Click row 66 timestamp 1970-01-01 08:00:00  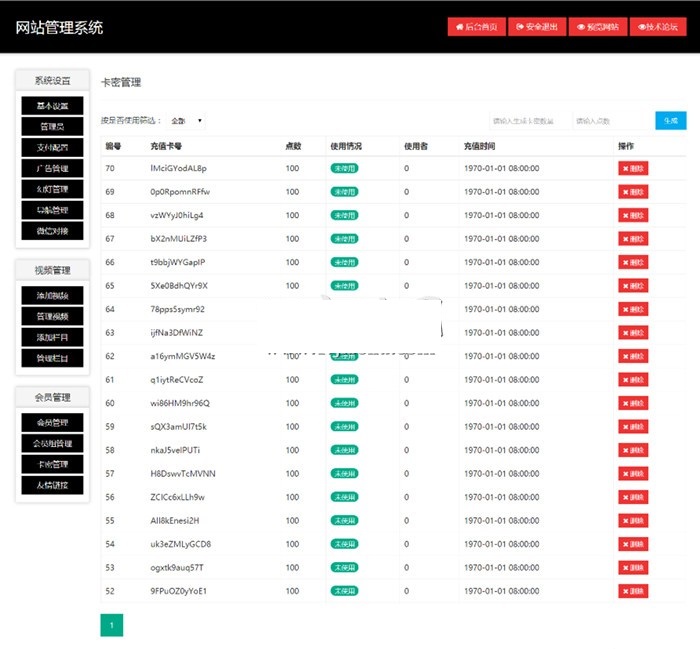(x=501, y=262)
